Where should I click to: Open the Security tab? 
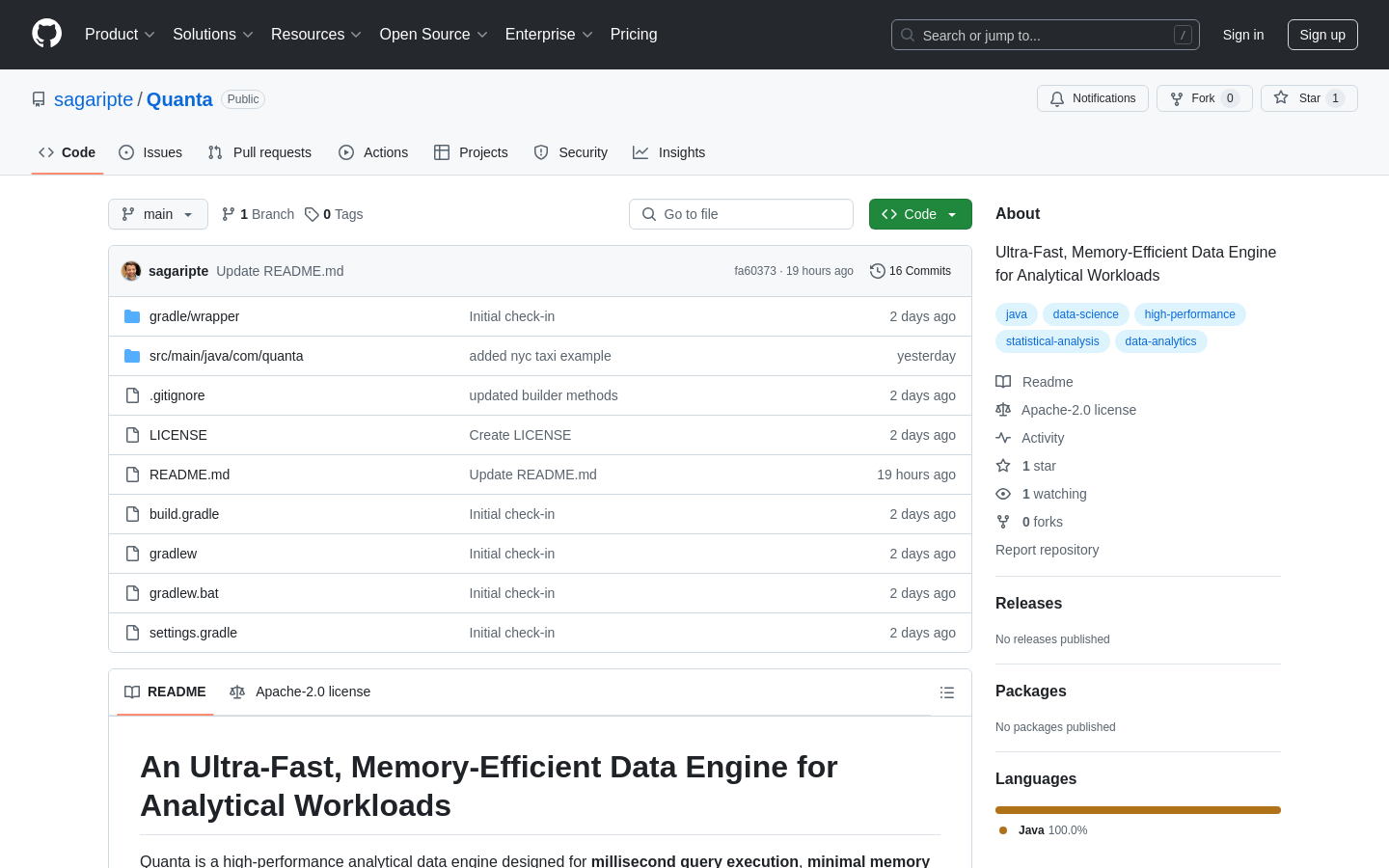point(571,152)
